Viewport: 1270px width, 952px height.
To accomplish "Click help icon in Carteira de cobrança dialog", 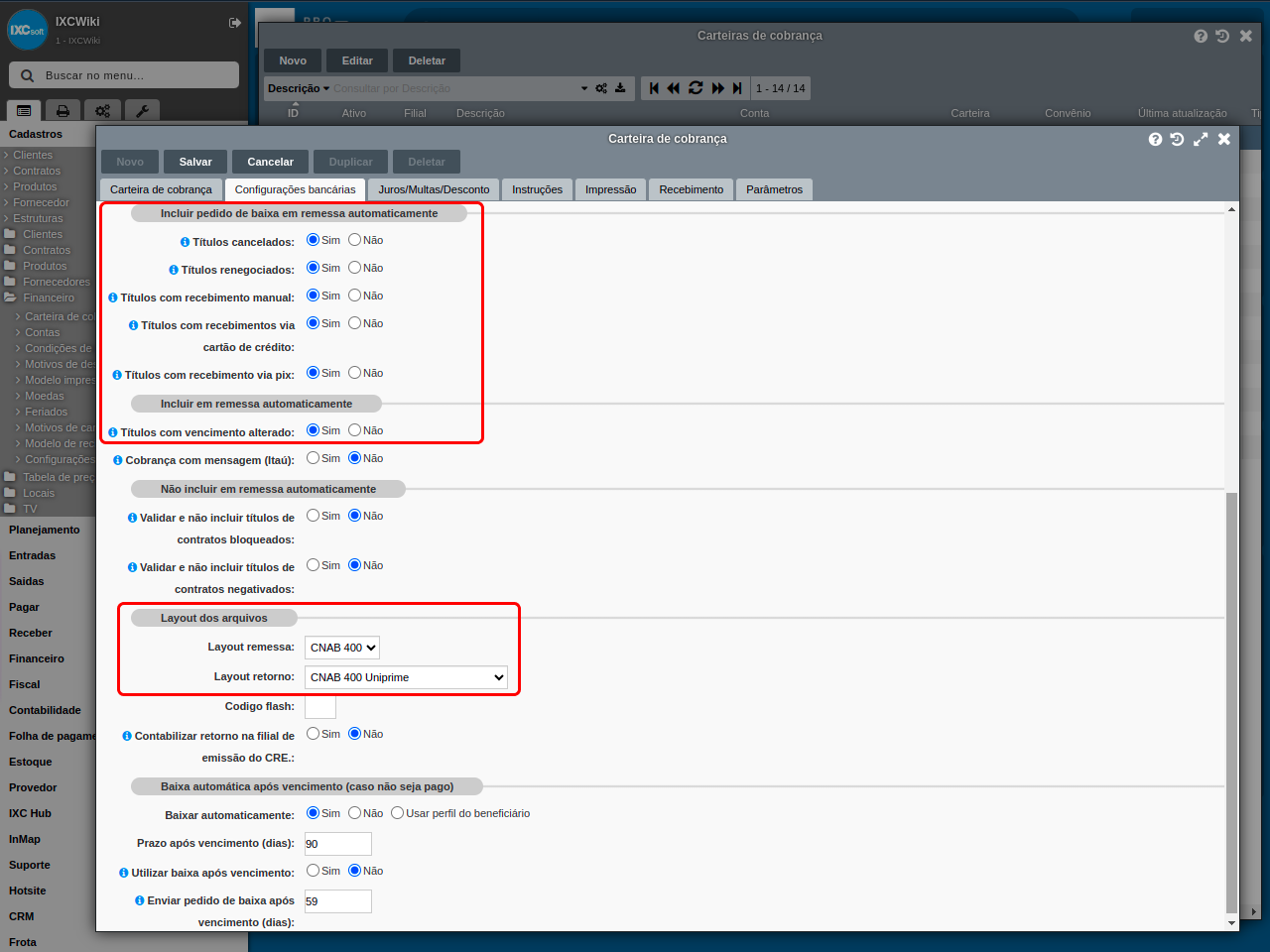I will point(1155,139).
